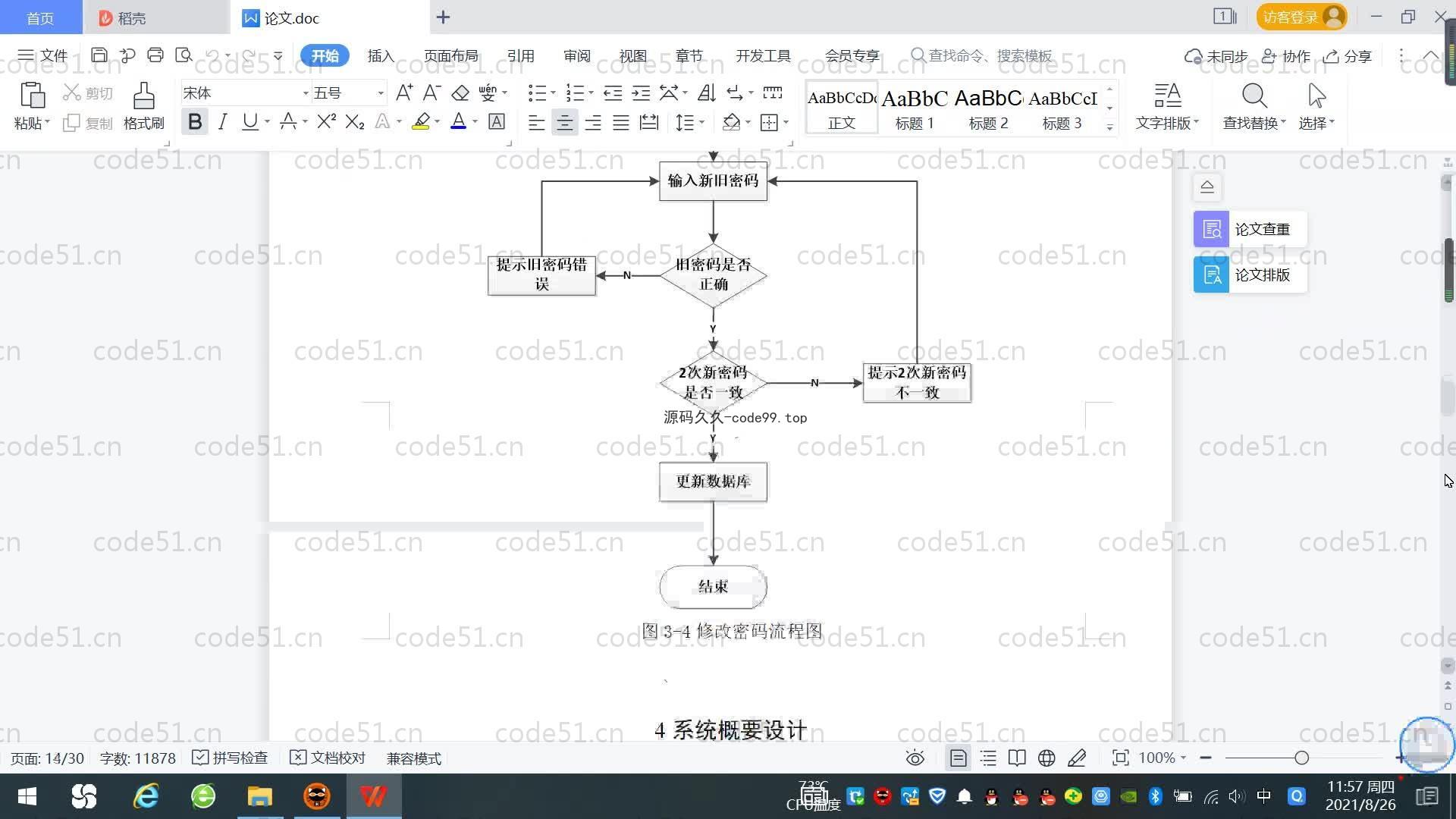Open the font name dropdown

pos(306,93)
